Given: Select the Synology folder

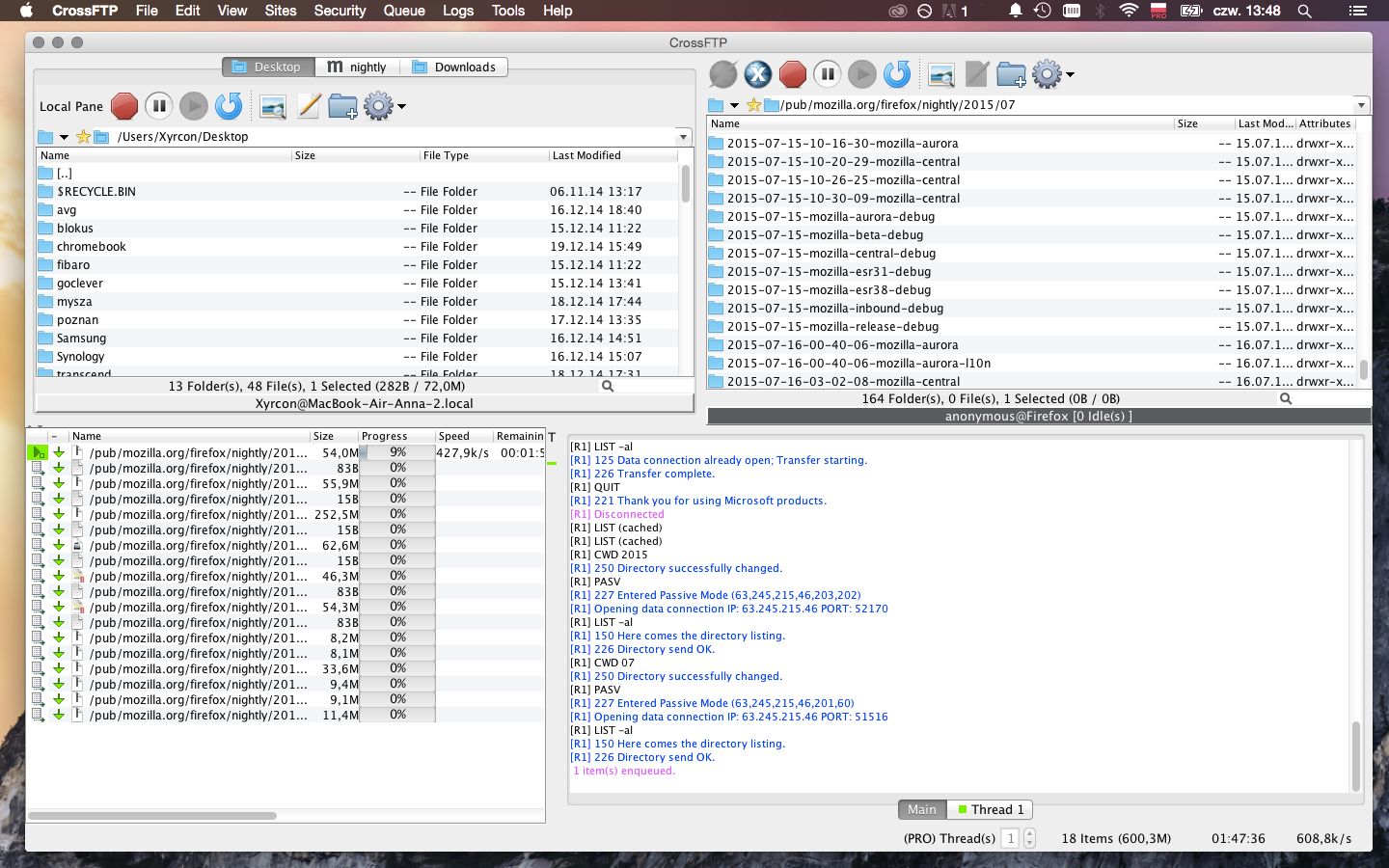Looking at the screenshot, I should [358, 357].
